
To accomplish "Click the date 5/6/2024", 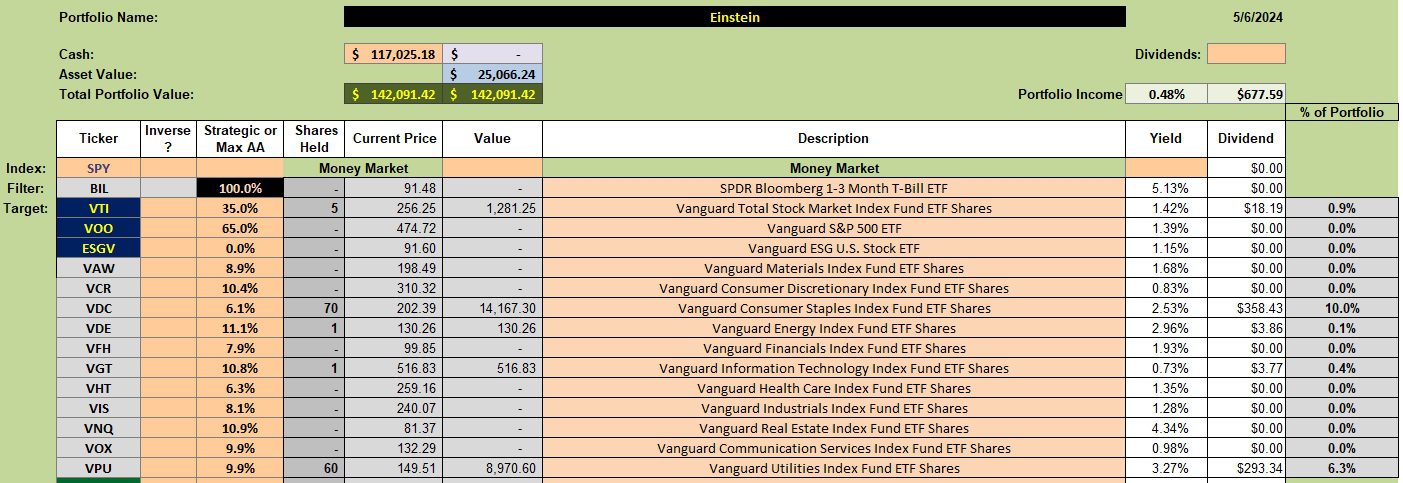I will 1259,17.
